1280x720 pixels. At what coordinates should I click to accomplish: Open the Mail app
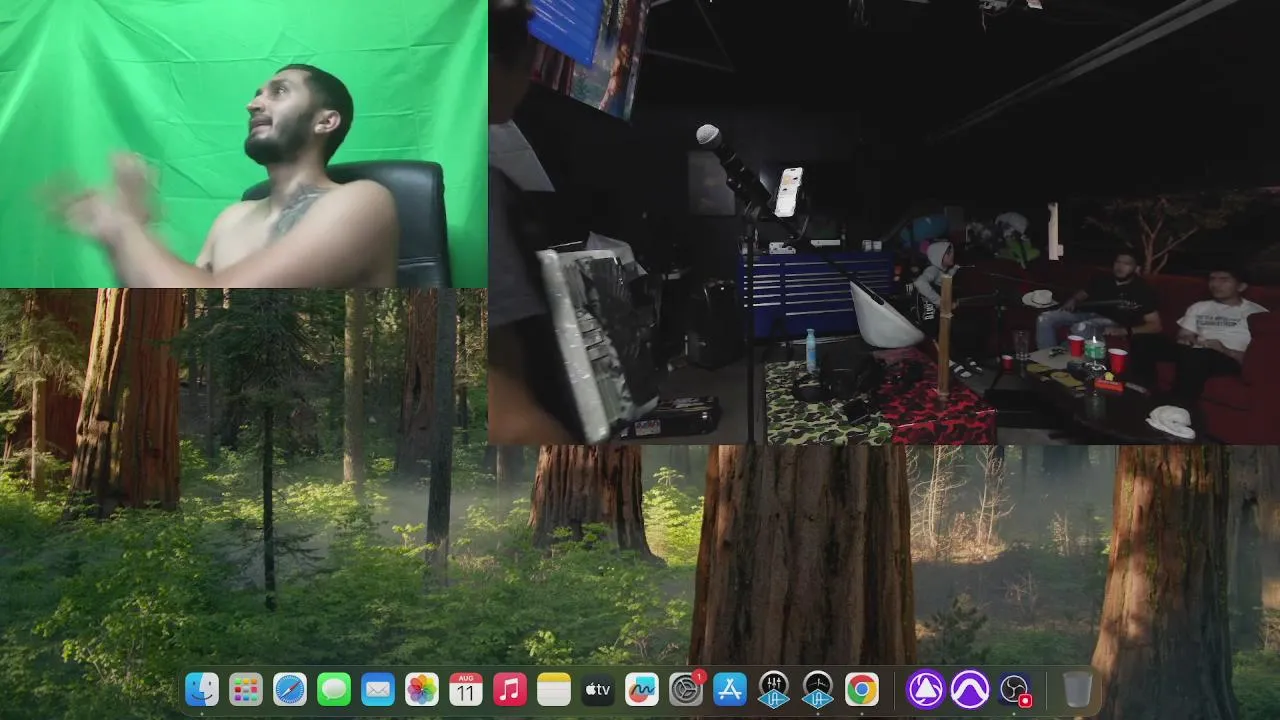click(x=378, y=689)
